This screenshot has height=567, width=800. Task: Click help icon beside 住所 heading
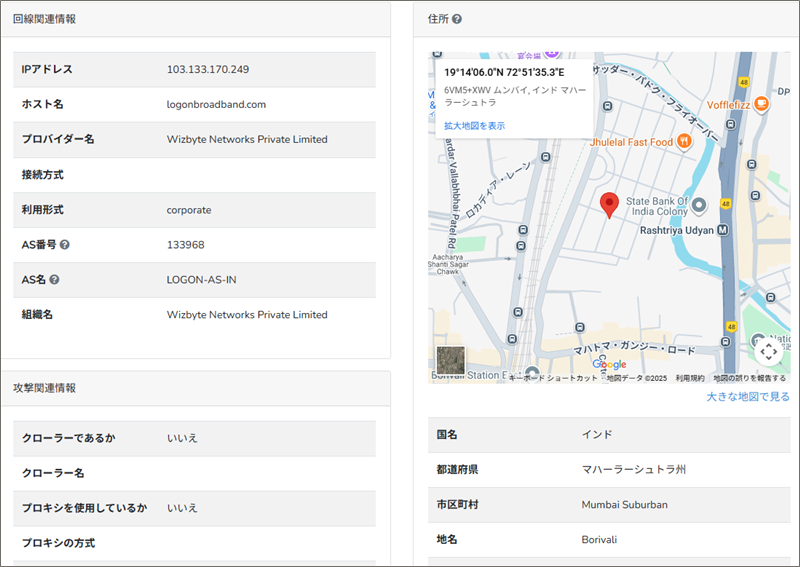click(x=457, y=19)
